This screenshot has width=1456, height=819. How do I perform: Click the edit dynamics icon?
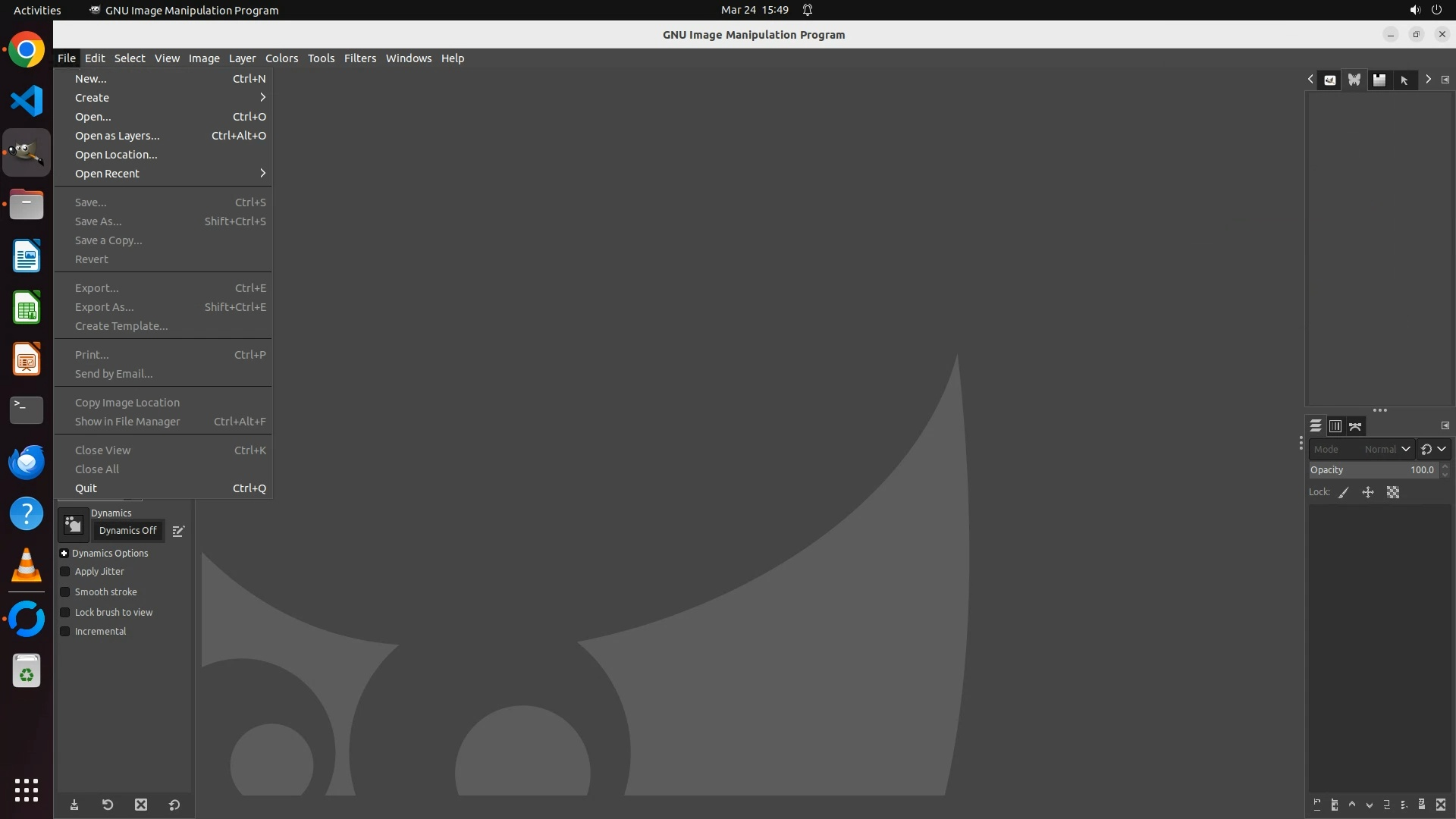point(178,532)
